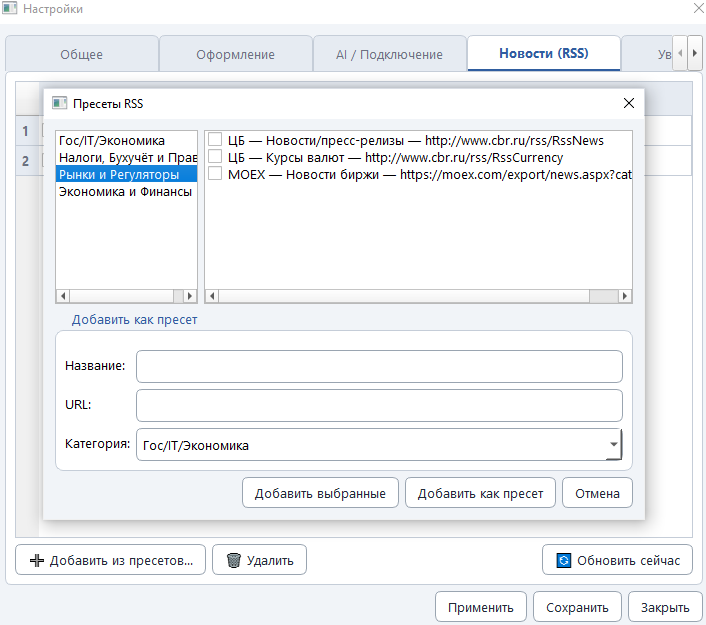The height and width of the screenshot is (625, 706).
Task: Close the Настройки window
Action: [698, 8]
